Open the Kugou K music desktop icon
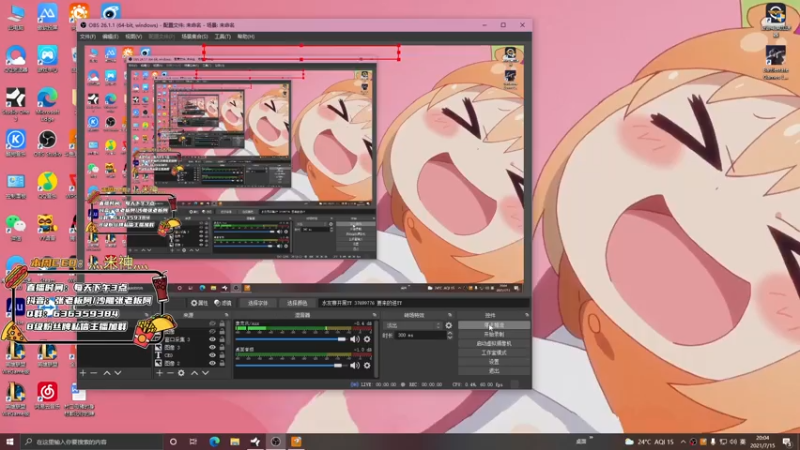Screen dimensions: 800x450 pyautogui.click(x=16, y=143)
